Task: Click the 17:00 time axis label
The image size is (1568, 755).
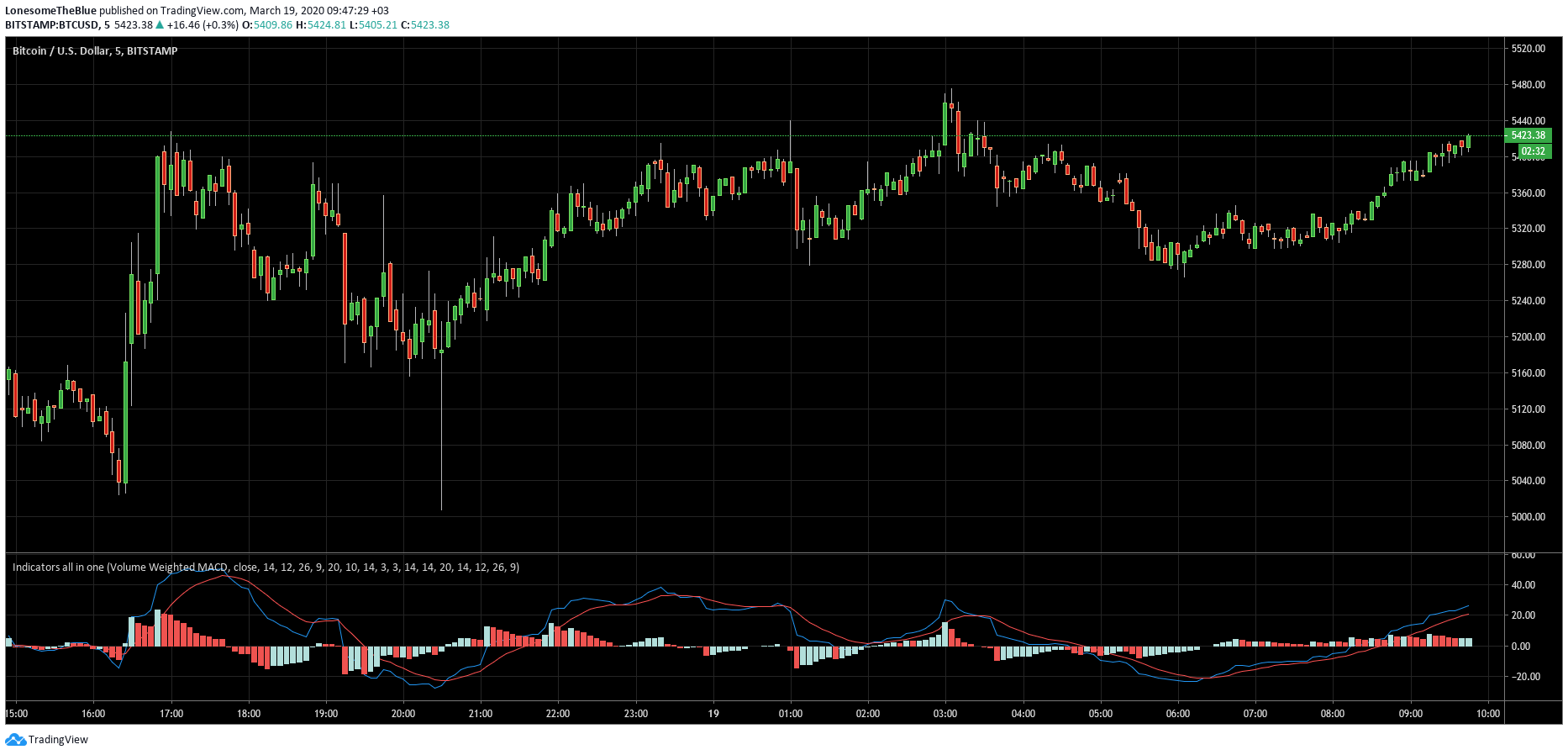Action: coord(171,714)
